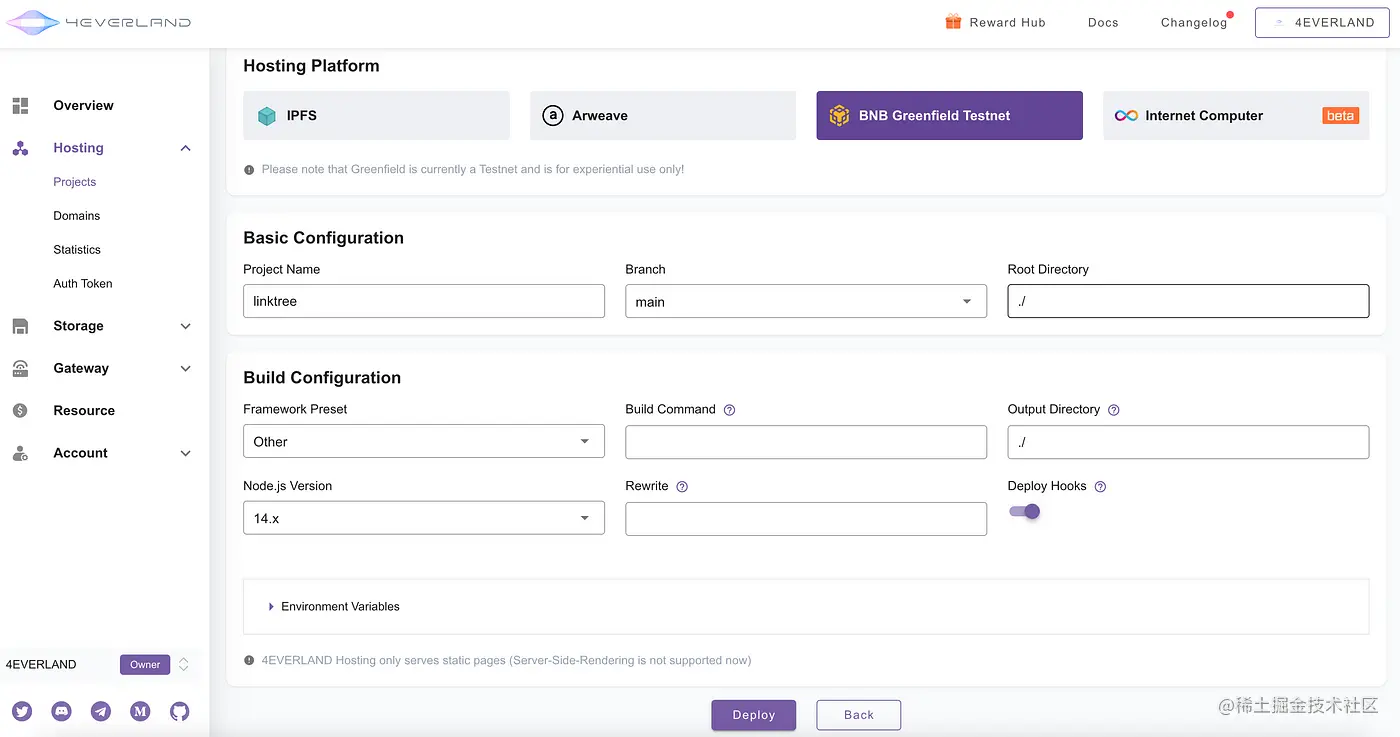The width and height of the screenshot is (1400, 737).
Task: Click the Project Name field with linktree
Action: coord(424,301)
